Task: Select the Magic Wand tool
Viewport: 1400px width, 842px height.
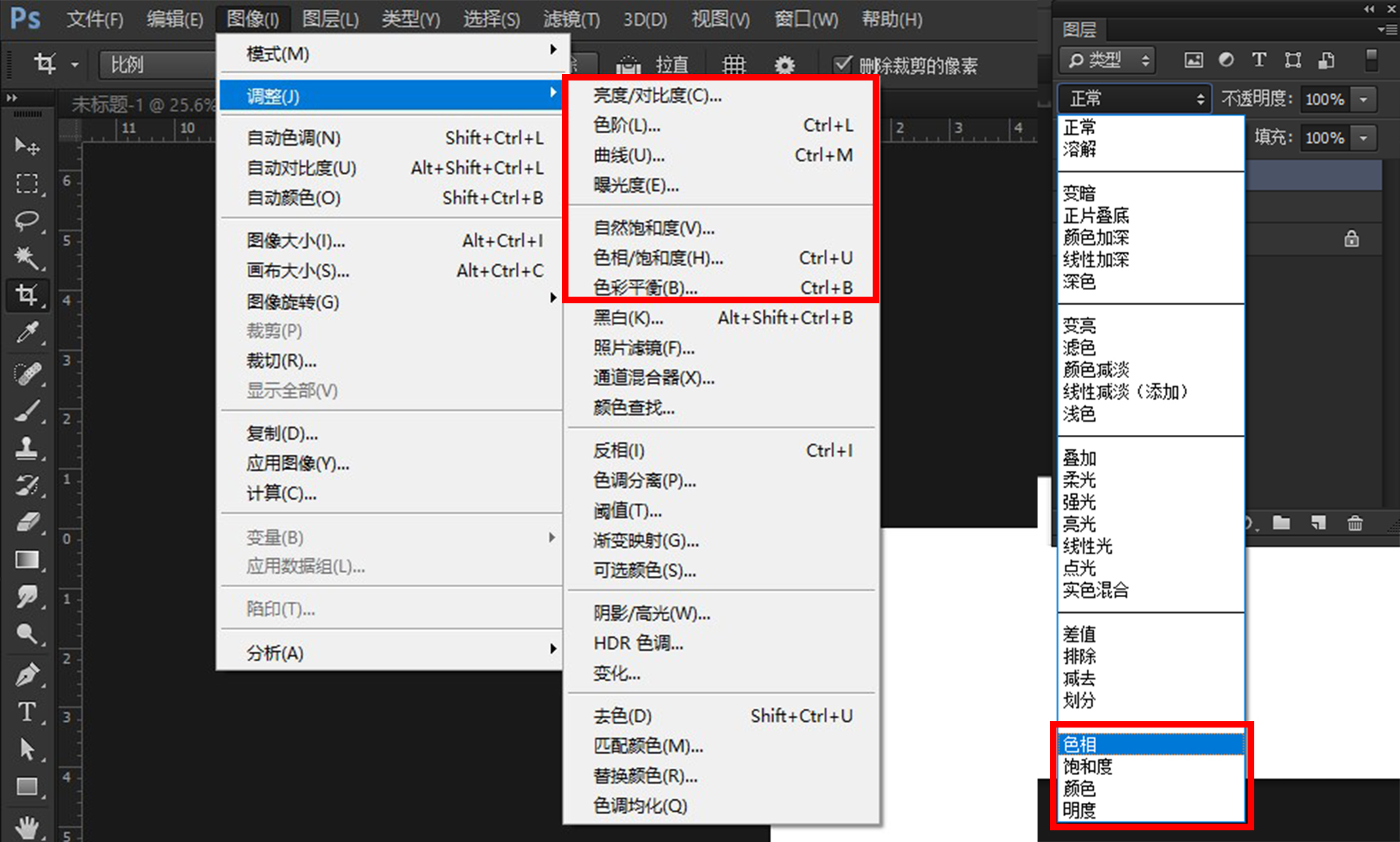Action: pos(28,258)
